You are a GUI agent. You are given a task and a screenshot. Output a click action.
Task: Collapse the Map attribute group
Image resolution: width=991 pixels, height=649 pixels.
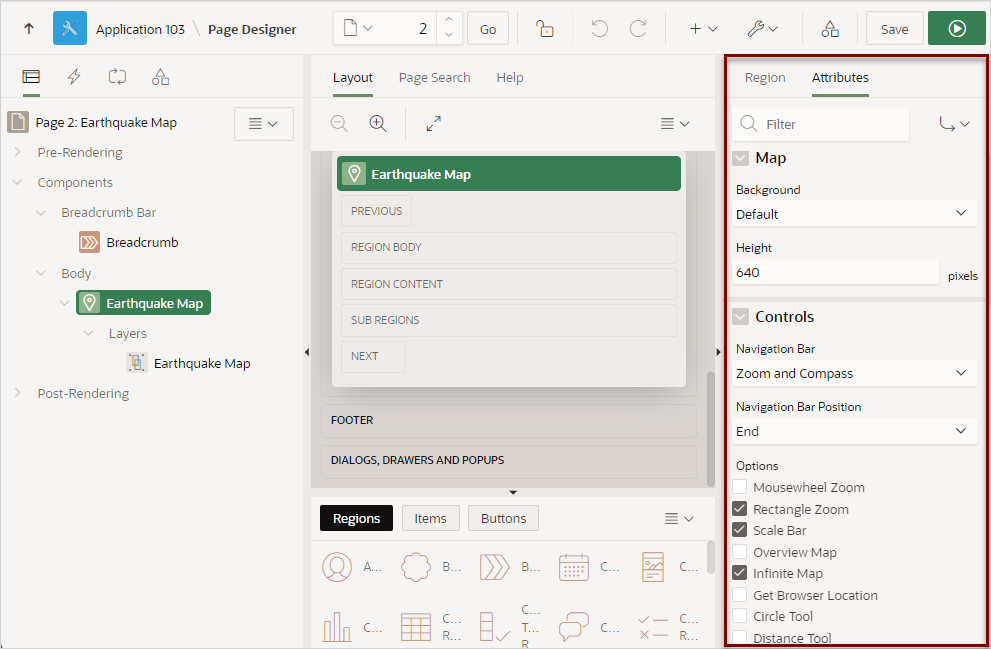coord(740,158)
